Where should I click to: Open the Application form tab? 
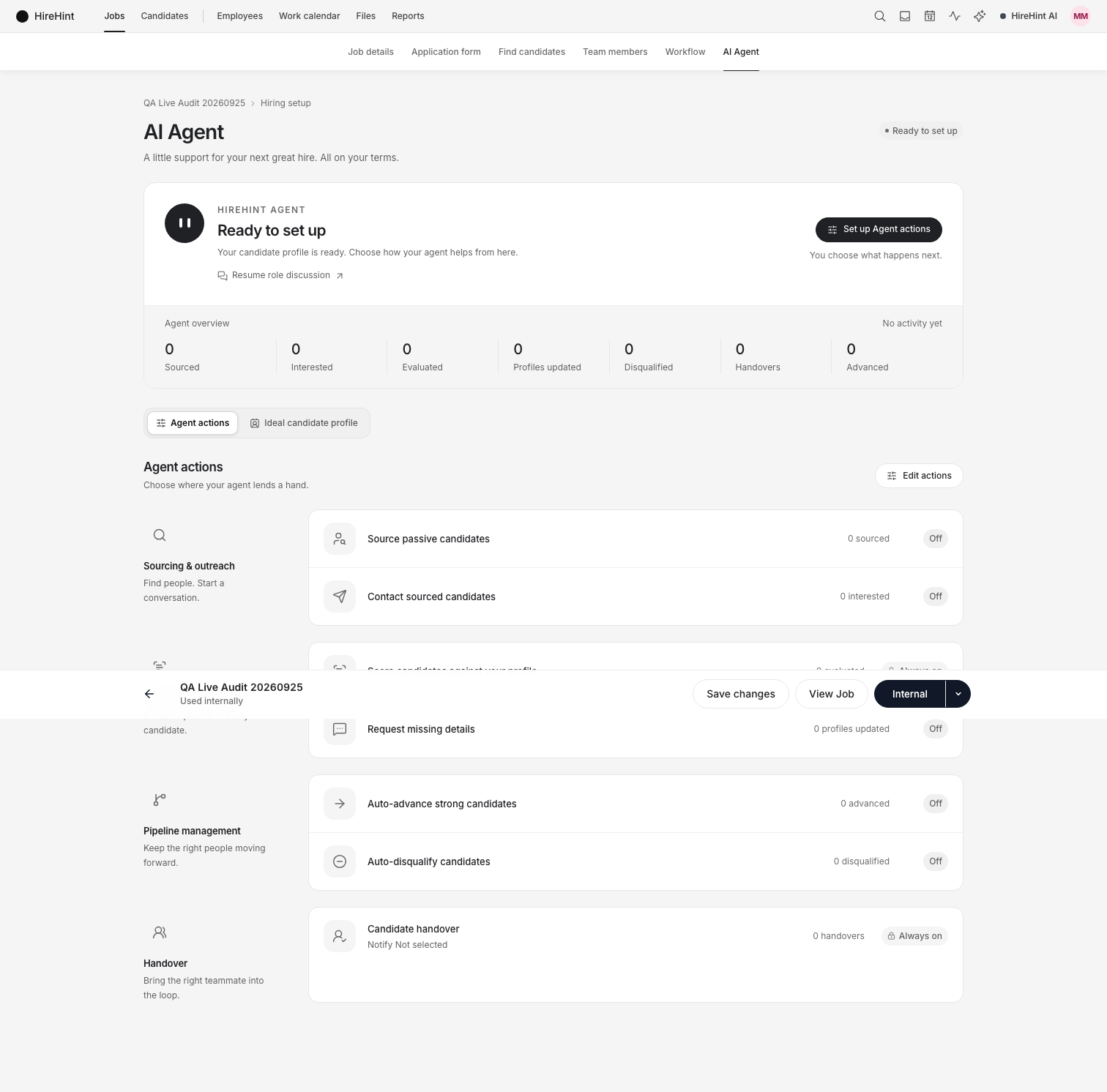tap(446, 52)
